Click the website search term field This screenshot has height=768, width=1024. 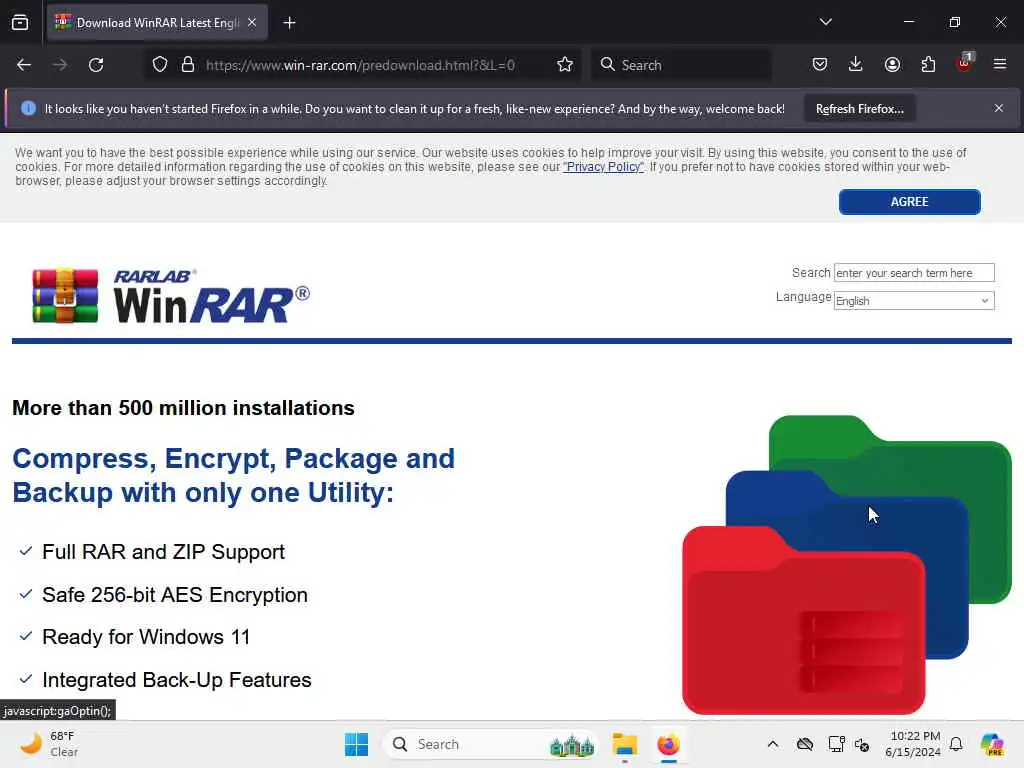[914, 273]
